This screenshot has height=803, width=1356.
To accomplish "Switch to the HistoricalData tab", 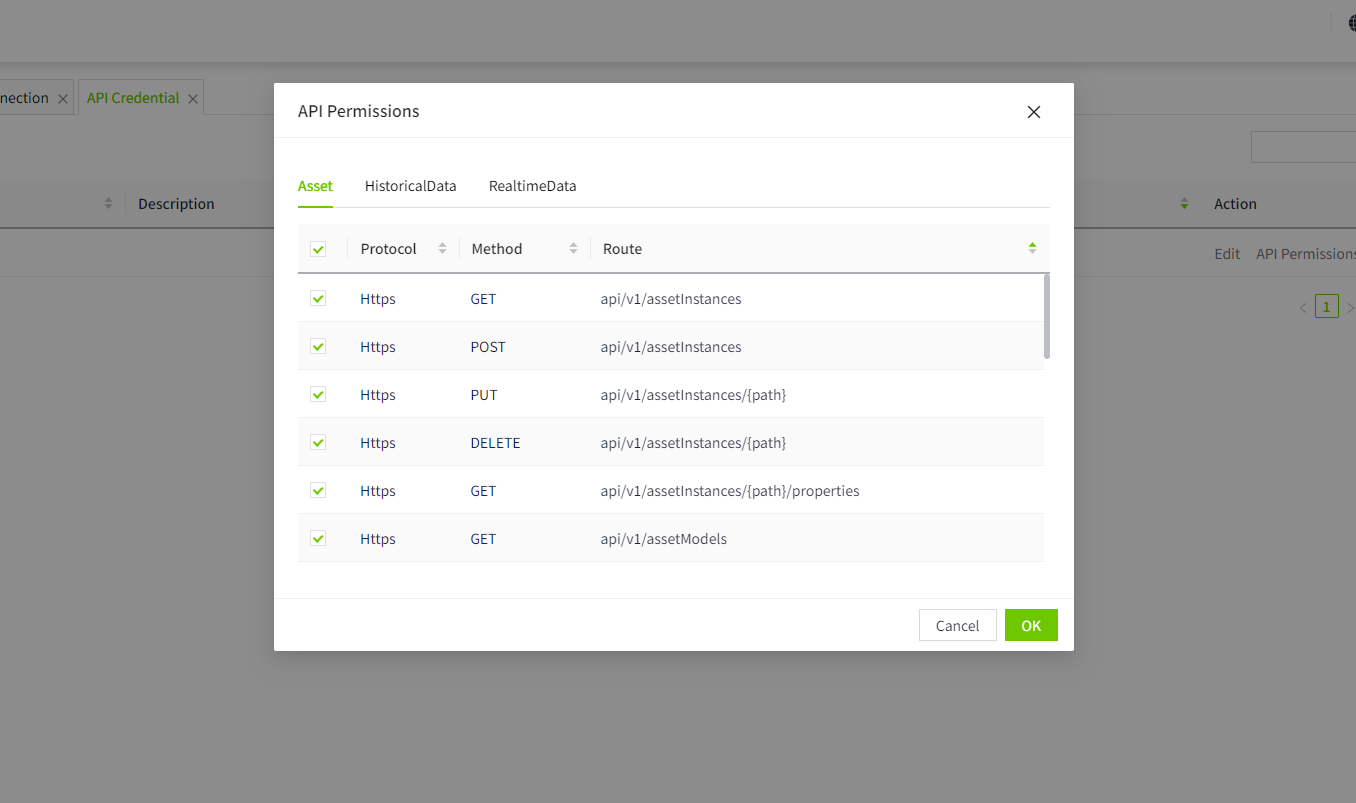I will click(x=410, y=186).
